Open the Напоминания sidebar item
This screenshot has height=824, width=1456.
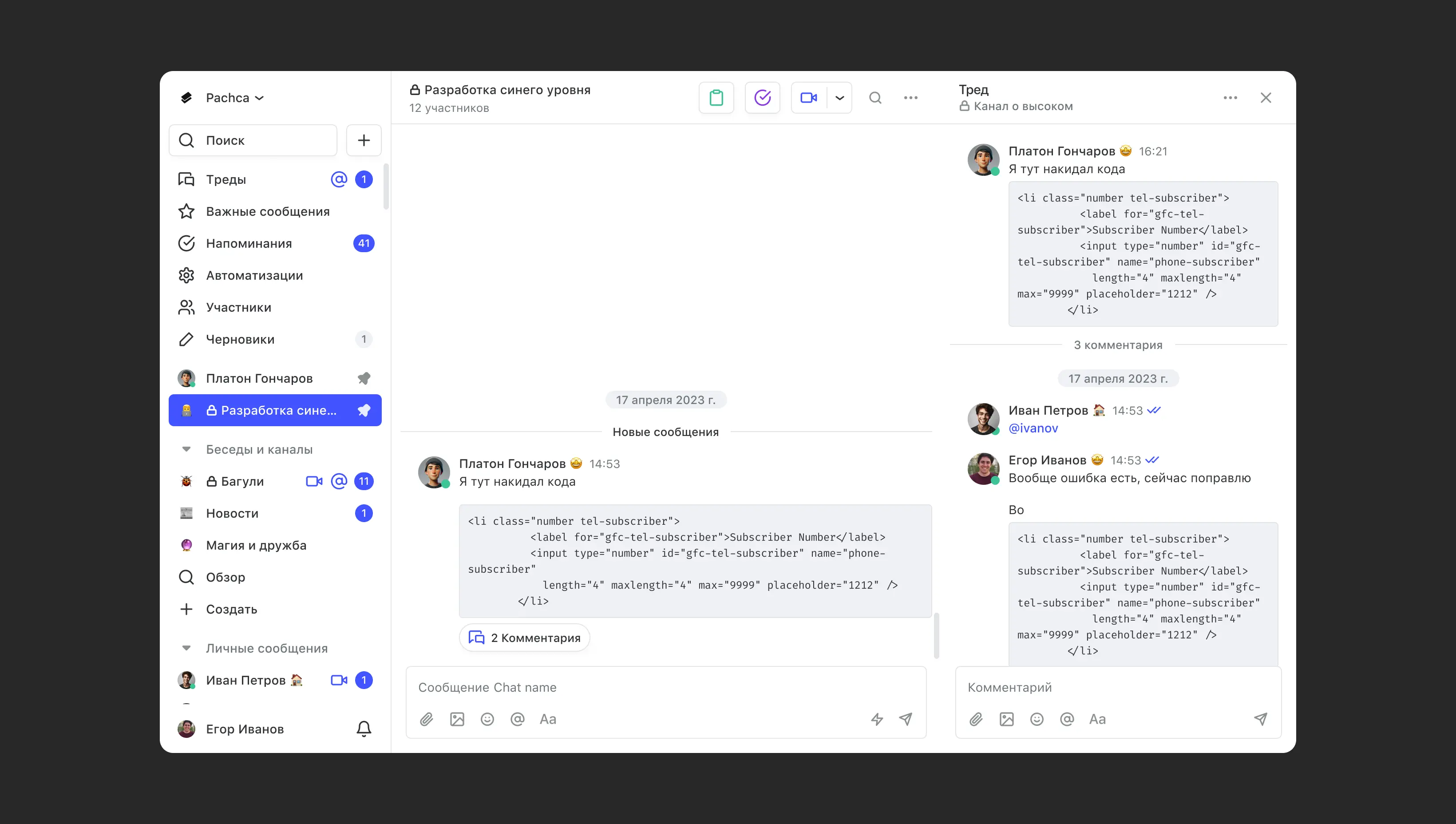tap(249, 243)
